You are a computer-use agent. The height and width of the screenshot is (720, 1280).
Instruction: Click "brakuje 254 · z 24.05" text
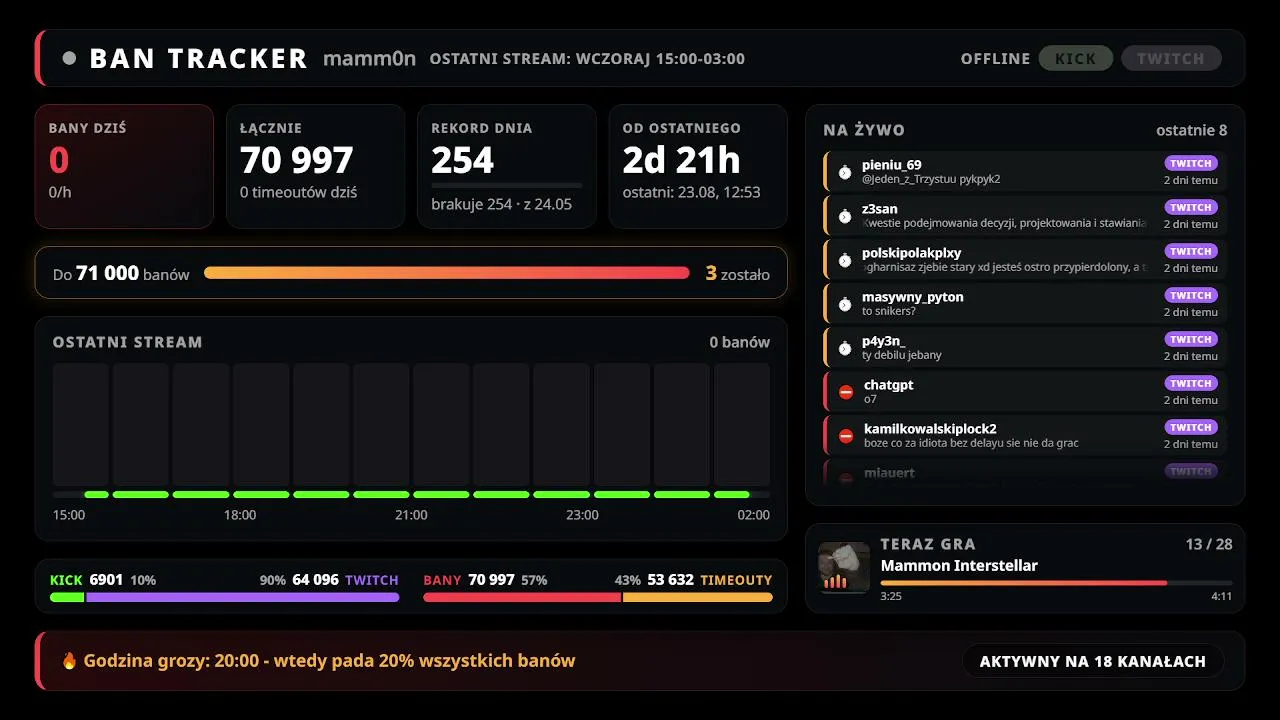(502, 204)
